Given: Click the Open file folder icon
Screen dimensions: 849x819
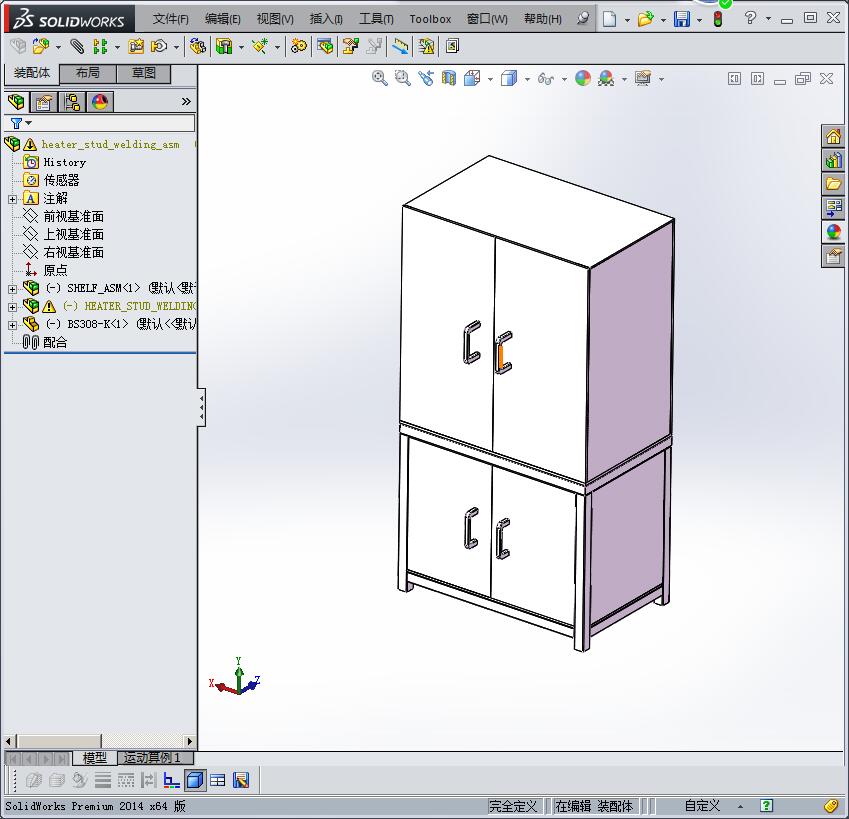Looking at the screenshot, I should pyautogui.click(x=645, y=19).
